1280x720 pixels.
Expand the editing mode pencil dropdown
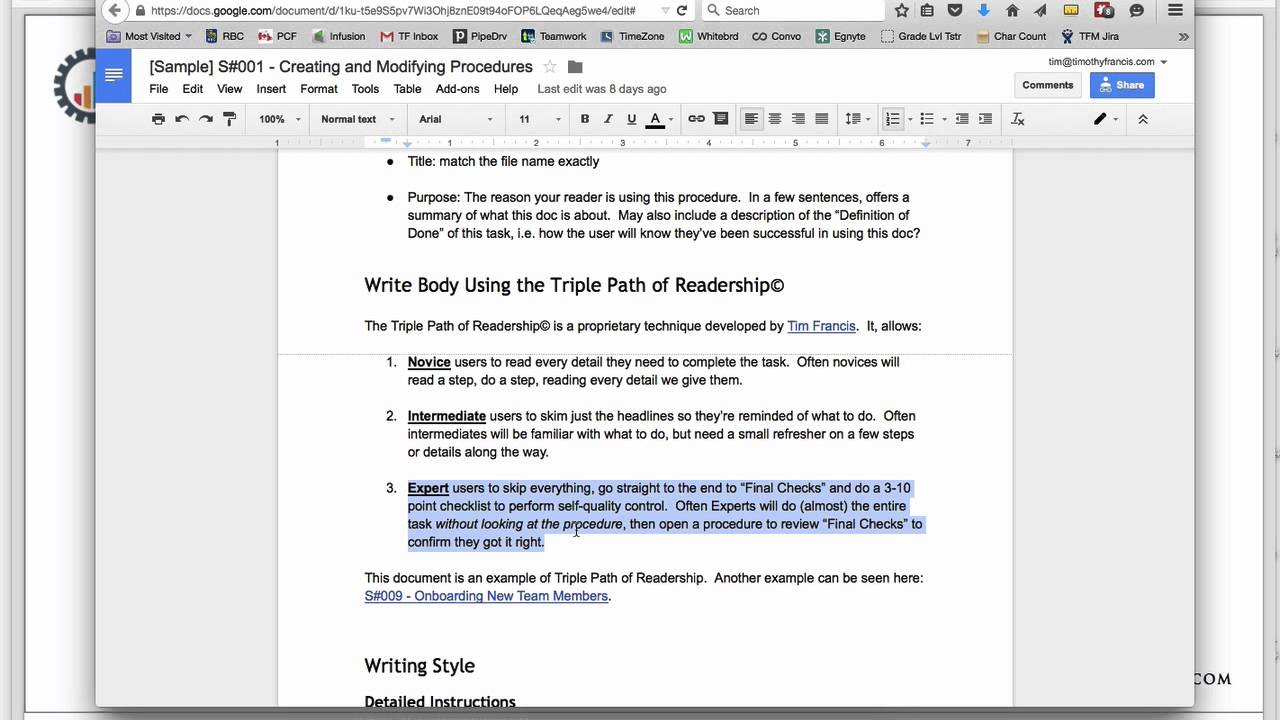tap(1106, 119)
